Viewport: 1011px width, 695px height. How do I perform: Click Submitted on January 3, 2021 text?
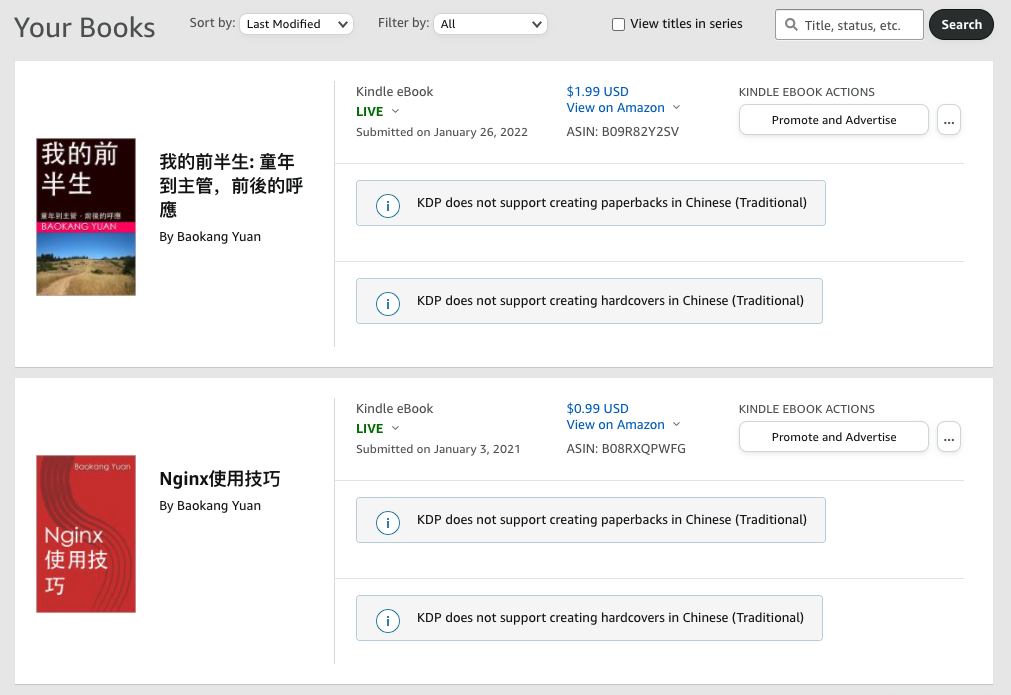[x=438, y=449]
